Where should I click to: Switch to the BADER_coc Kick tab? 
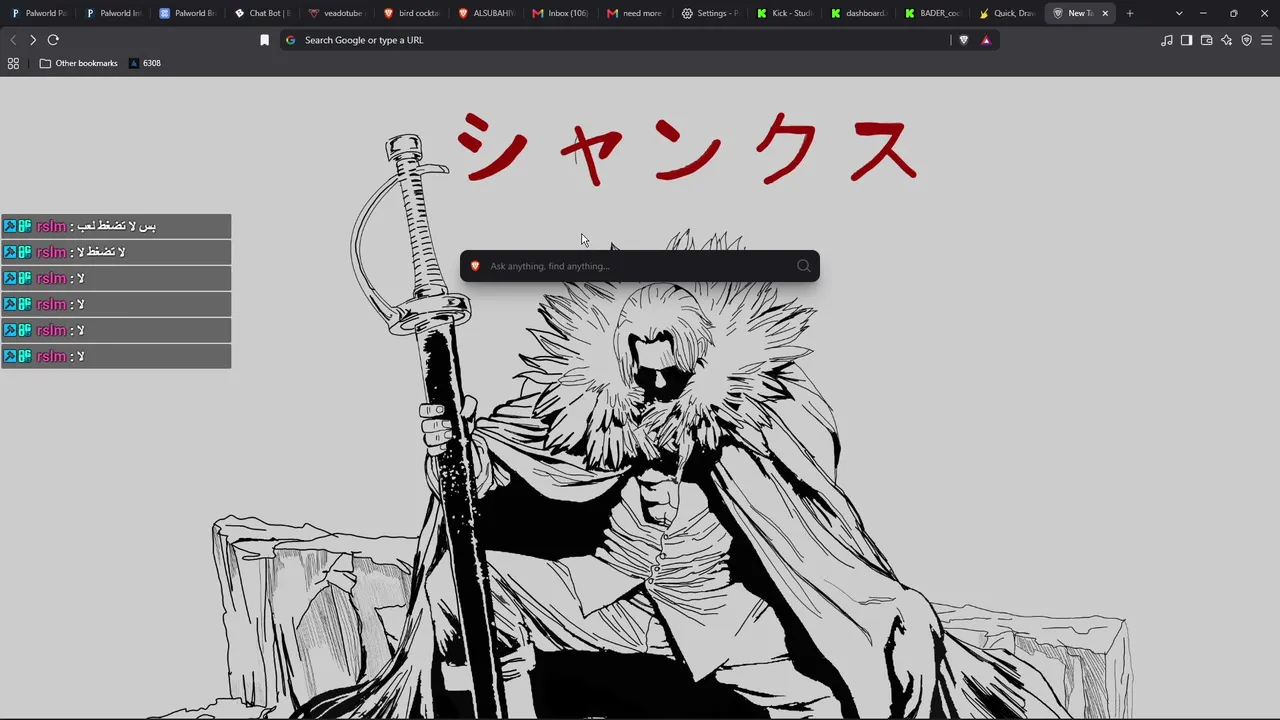(x=934, y=13)
